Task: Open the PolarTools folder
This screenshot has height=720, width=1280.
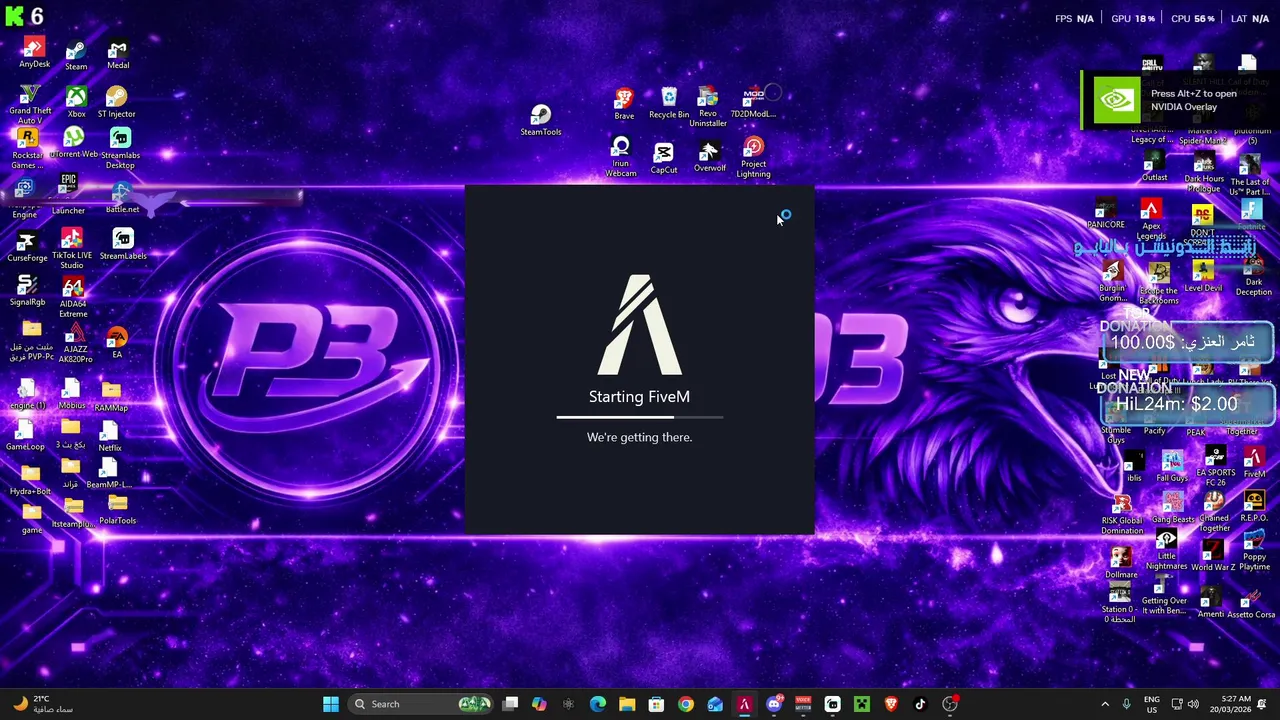Action: [117, 510]
